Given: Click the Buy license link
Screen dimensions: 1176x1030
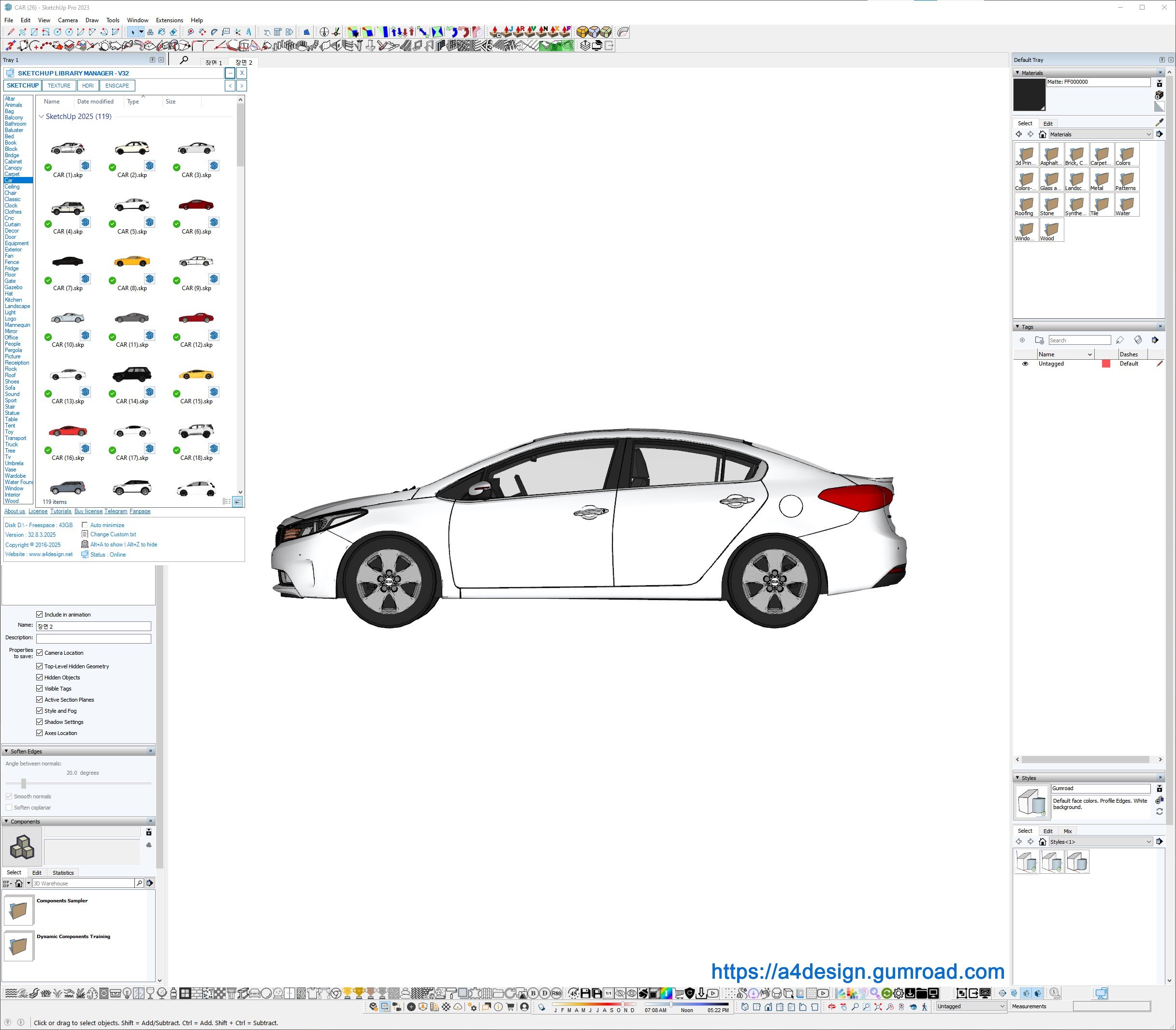Looking at the screenshot, I should (88, 511).
